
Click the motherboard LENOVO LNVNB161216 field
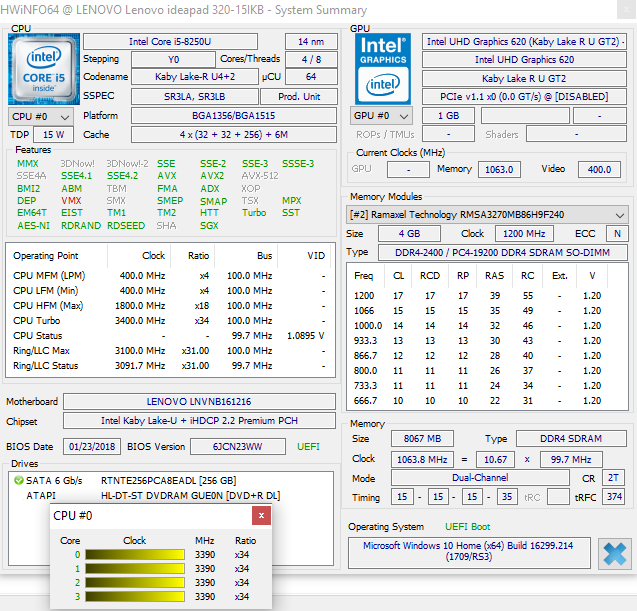pyautogui.click(x=199, y=401)
